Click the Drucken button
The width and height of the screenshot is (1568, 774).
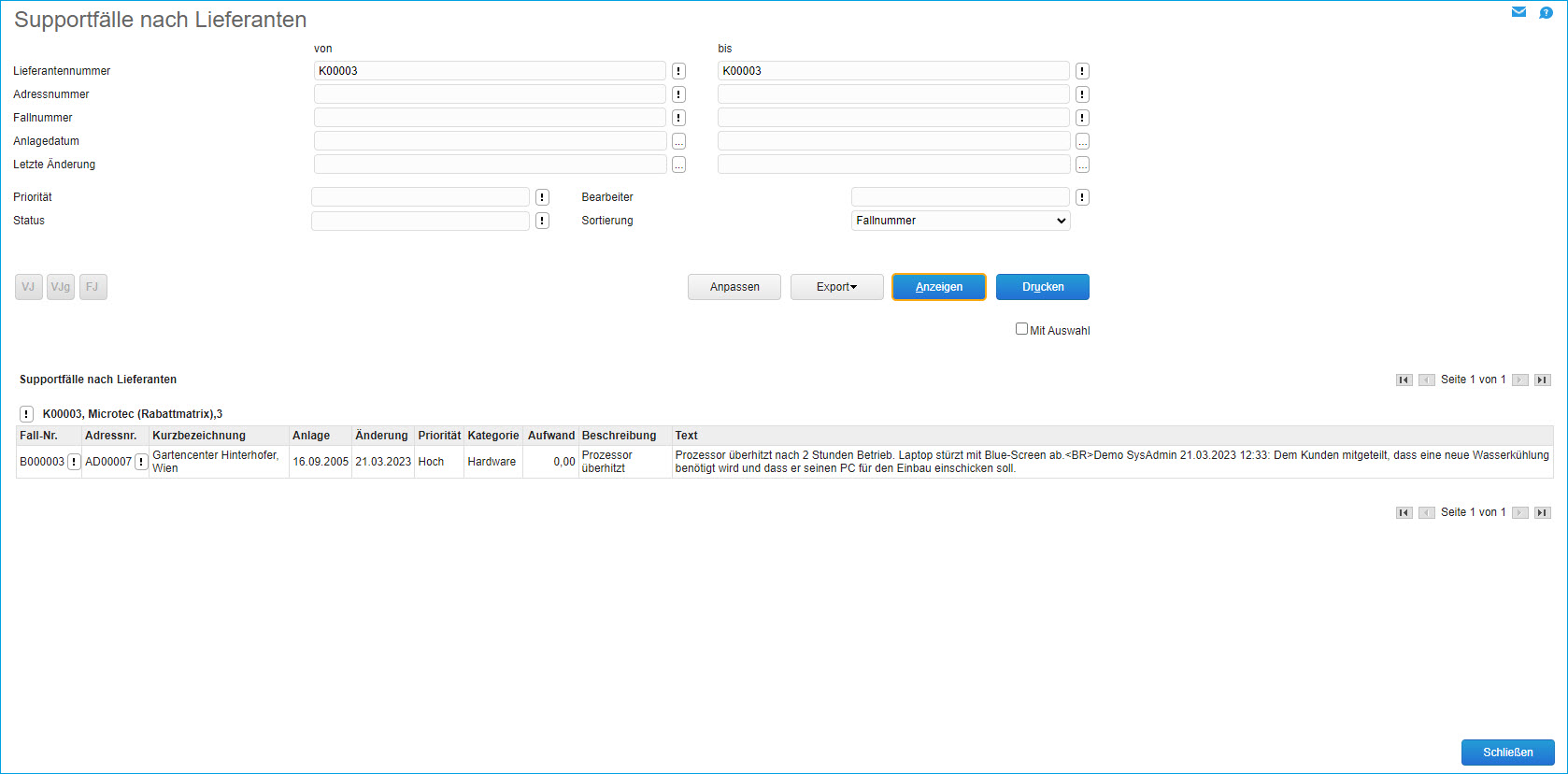1042,287
